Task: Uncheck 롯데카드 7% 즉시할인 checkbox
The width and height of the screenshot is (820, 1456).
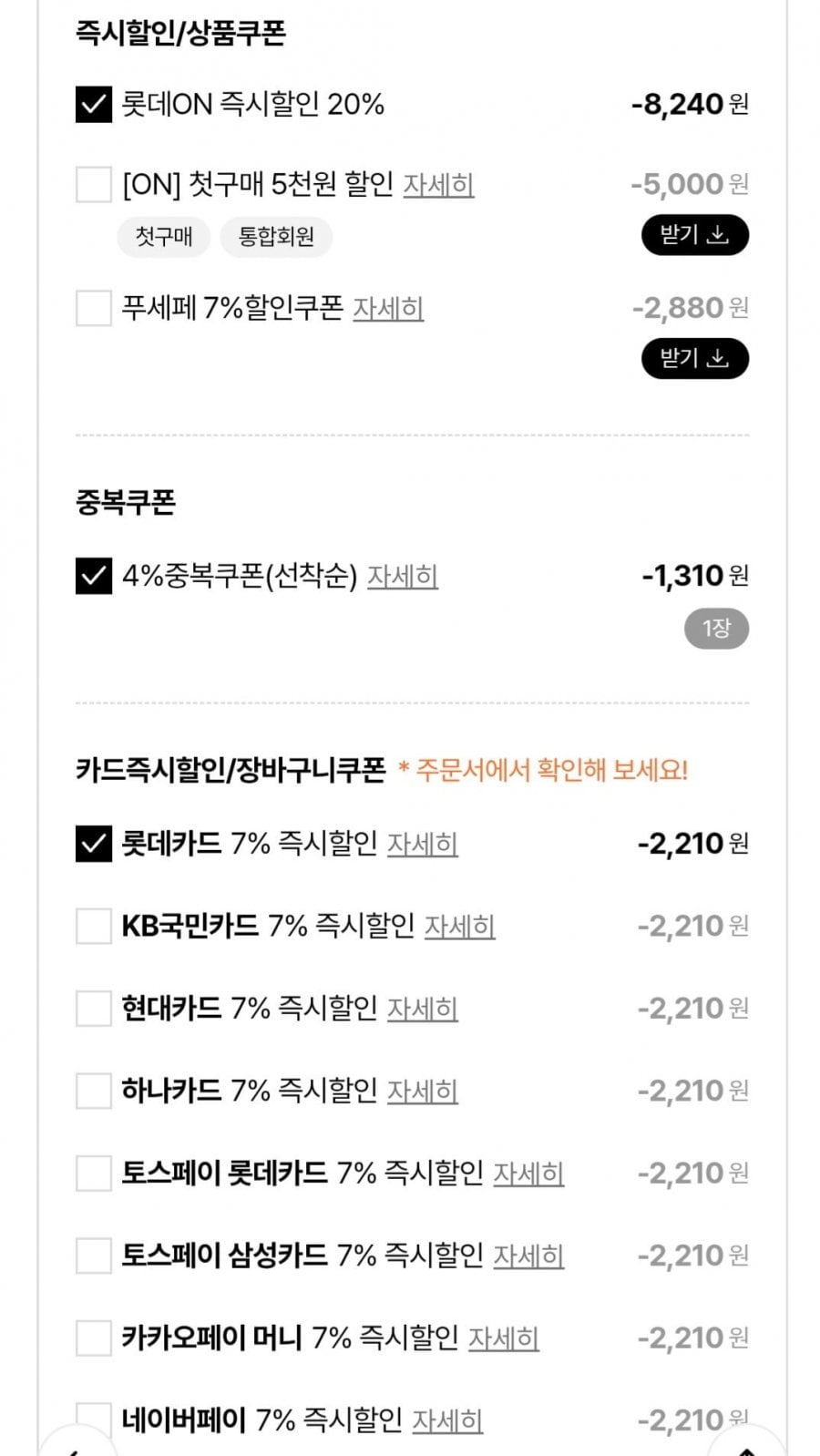Action: click(93, 844)
